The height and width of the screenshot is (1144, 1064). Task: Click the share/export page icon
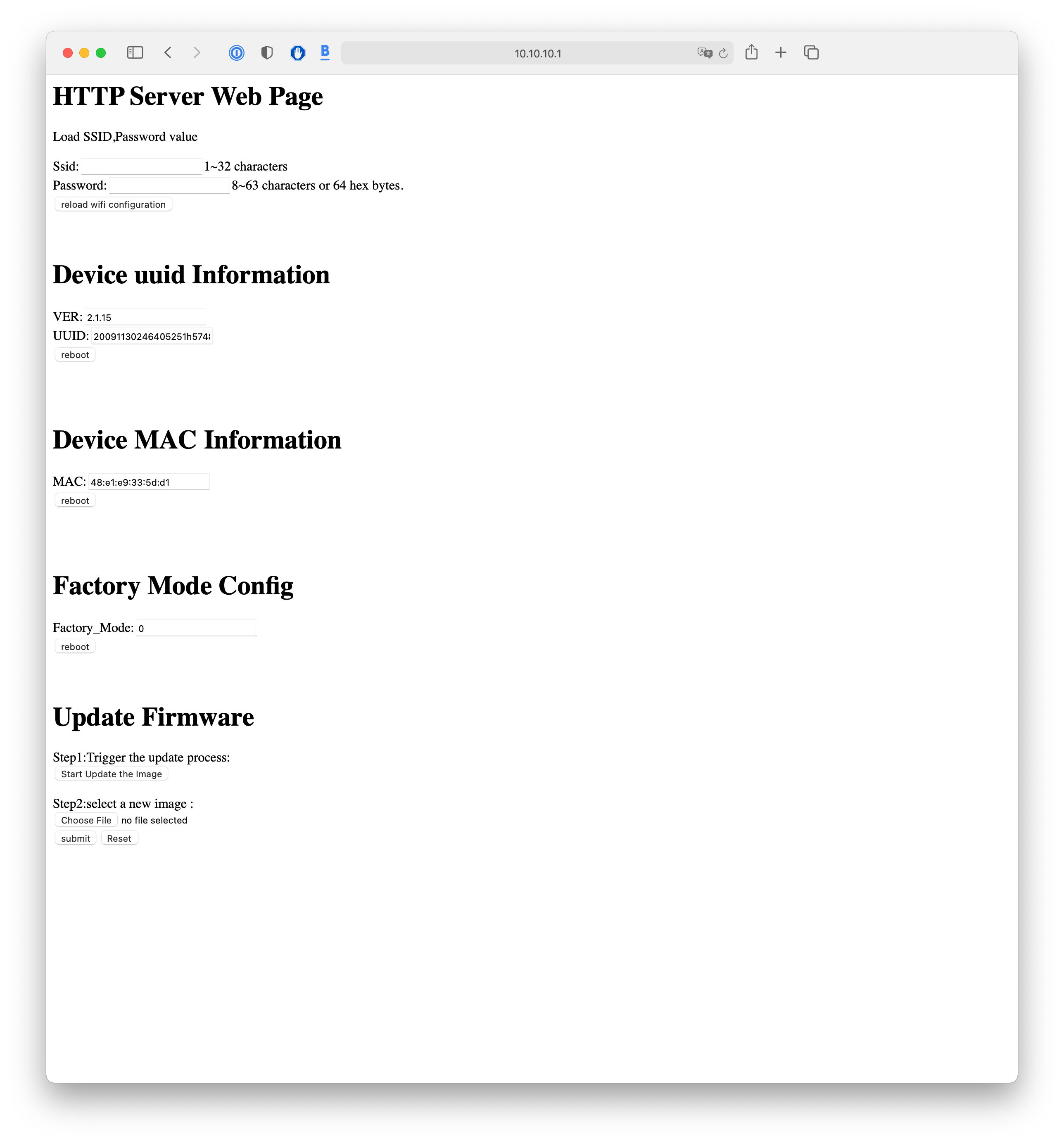click(x=751, y=52)
